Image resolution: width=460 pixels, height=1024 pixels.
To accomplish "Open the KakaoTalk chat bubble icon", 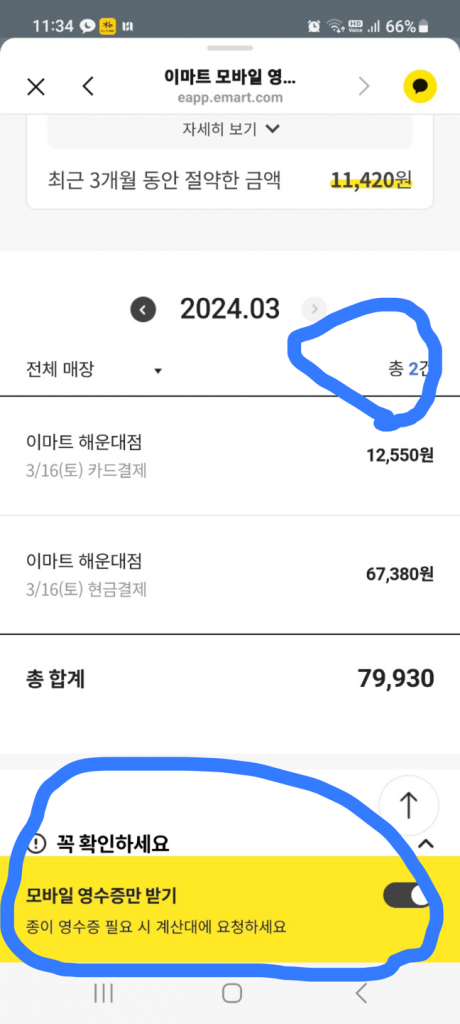I will coord(419,86).
